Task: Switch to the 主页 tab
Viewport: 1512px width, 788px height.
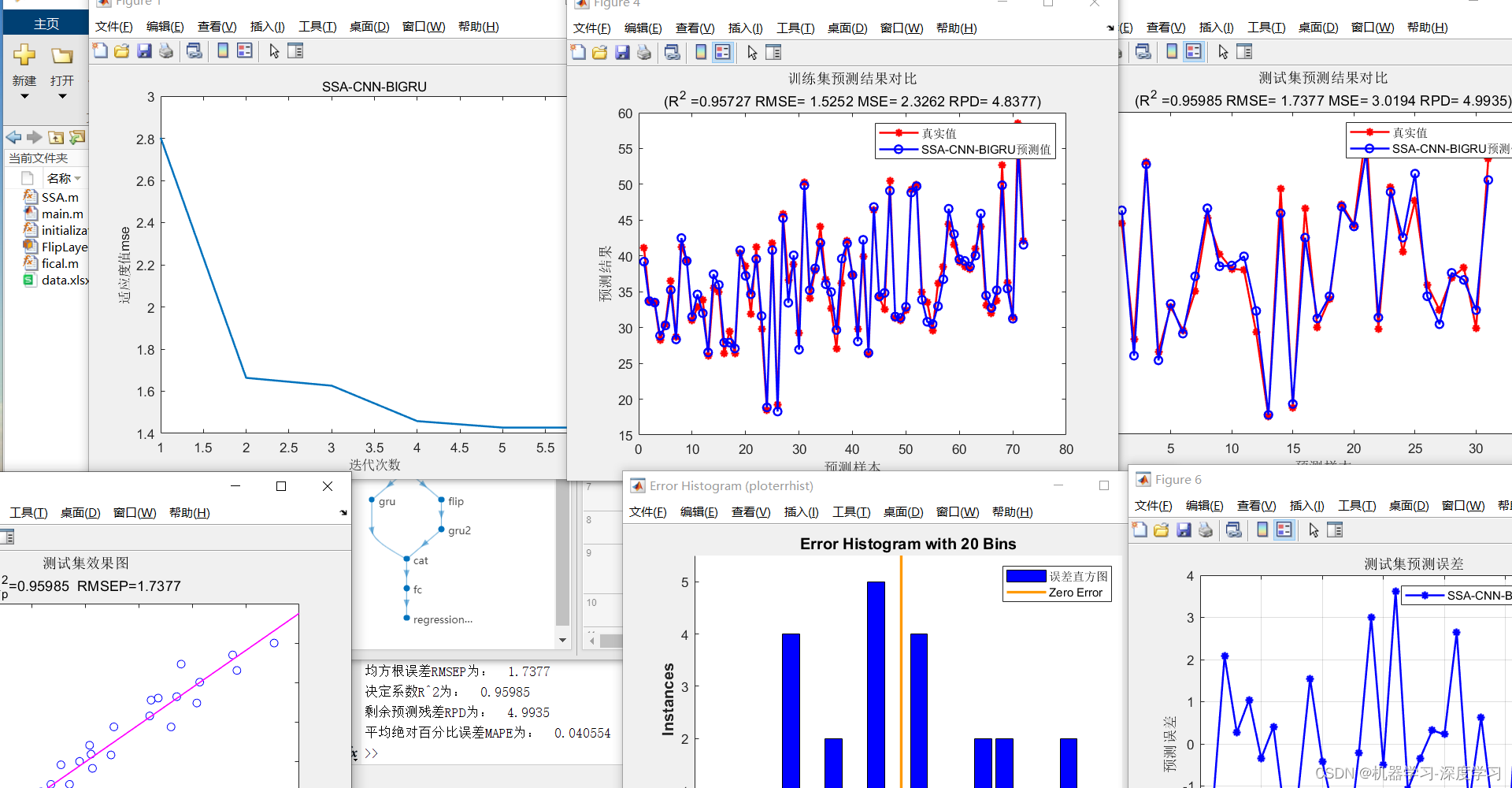Action: (46, 24)
